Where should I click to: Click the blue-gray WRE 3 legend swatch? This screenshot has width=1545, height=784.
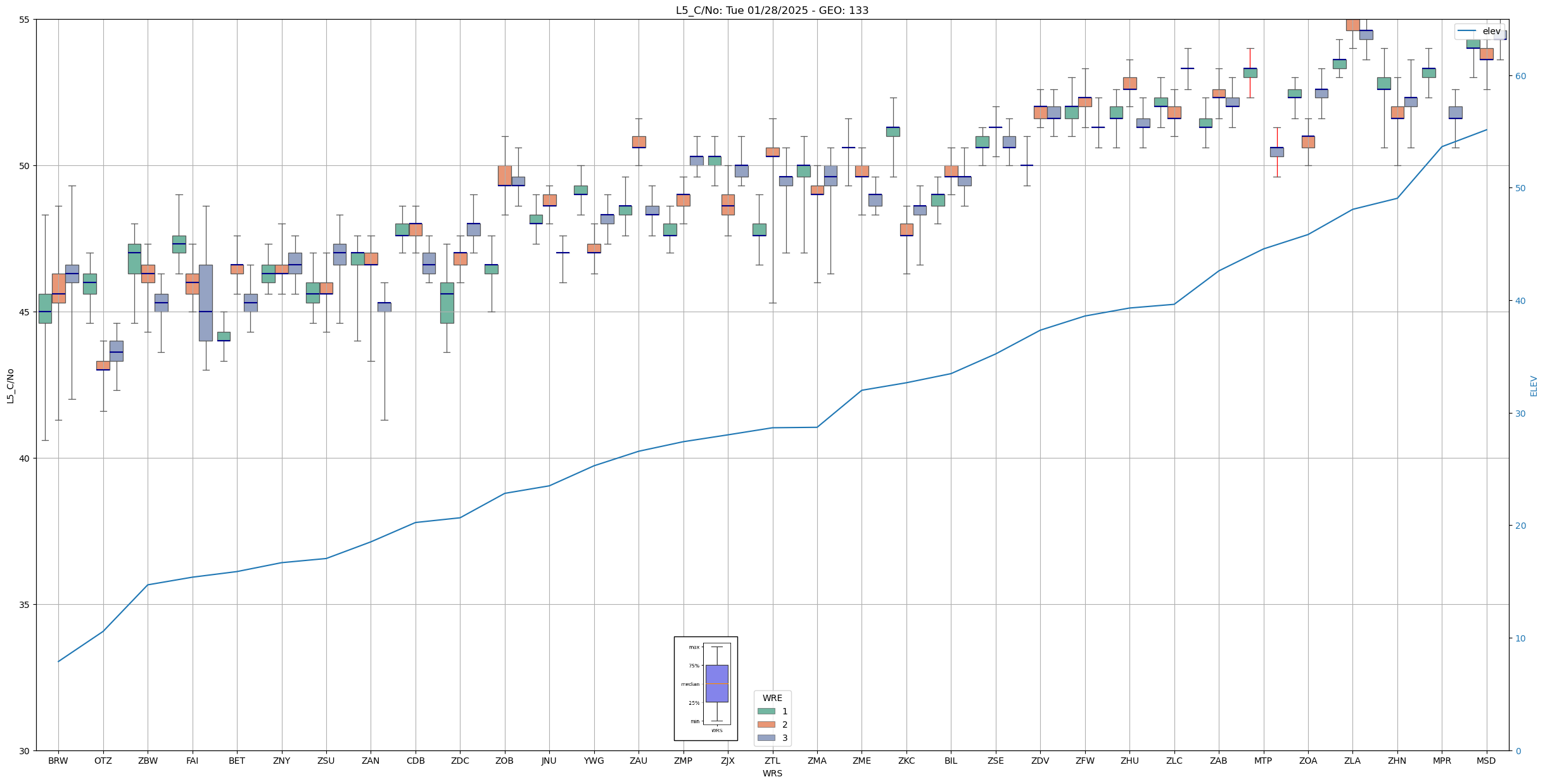[x=766, y=738]
